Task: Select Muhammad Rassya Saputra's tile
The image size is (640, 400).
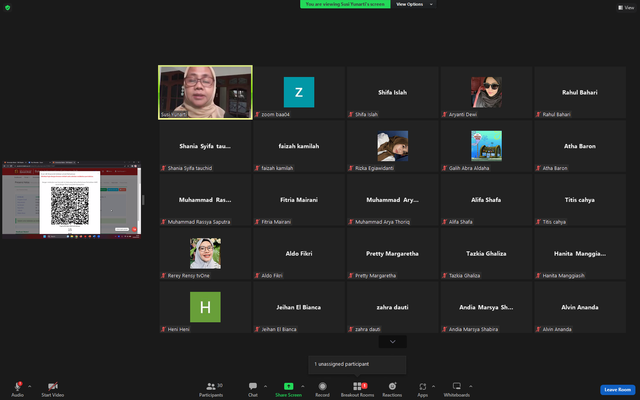Action: tap(205, 200)
